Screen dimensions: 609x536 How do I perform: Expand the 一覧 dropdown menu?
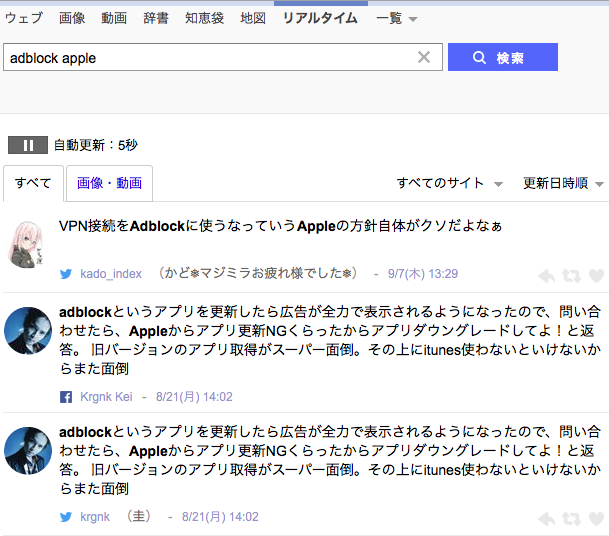[x=397, y=18]
